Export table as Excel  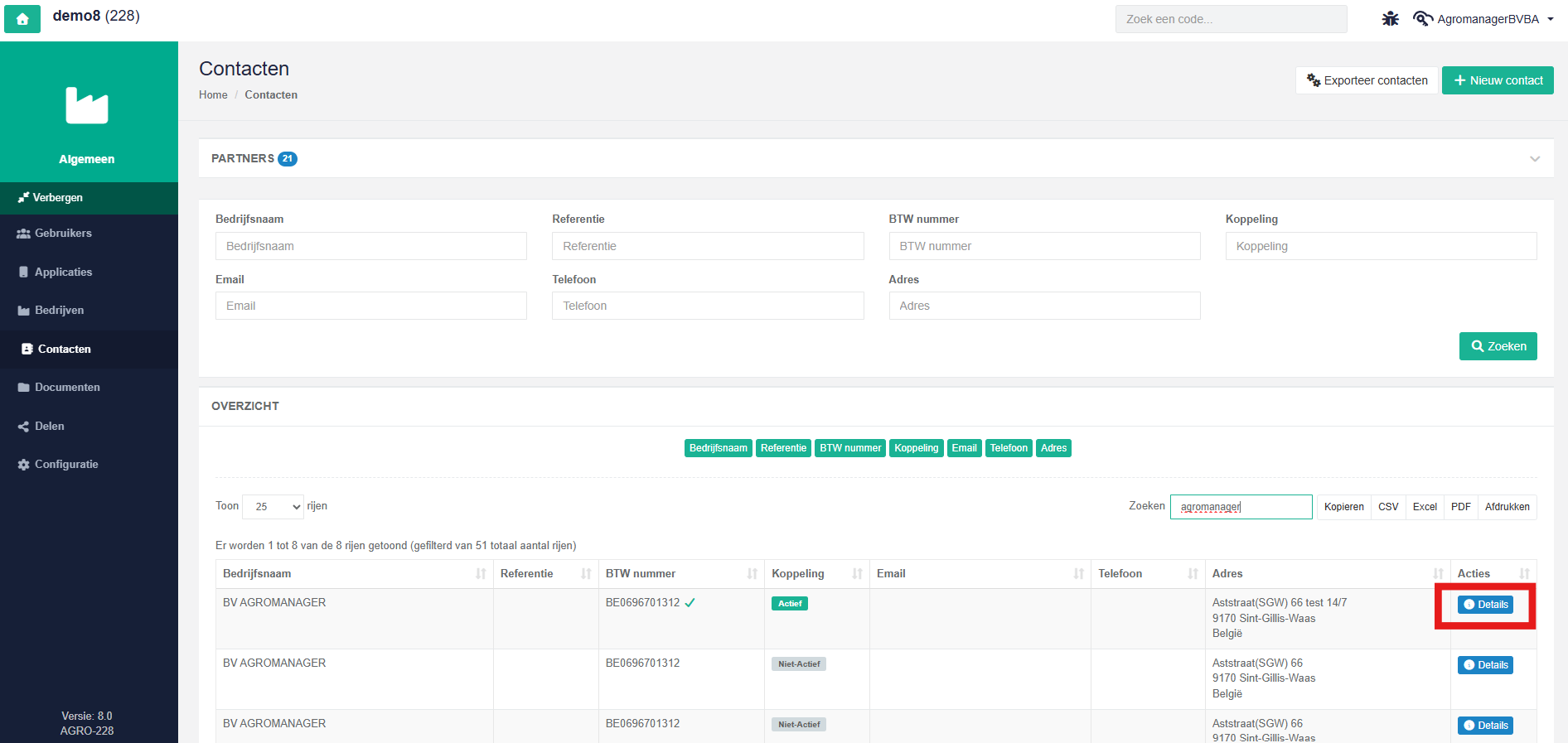point(1425,507)
